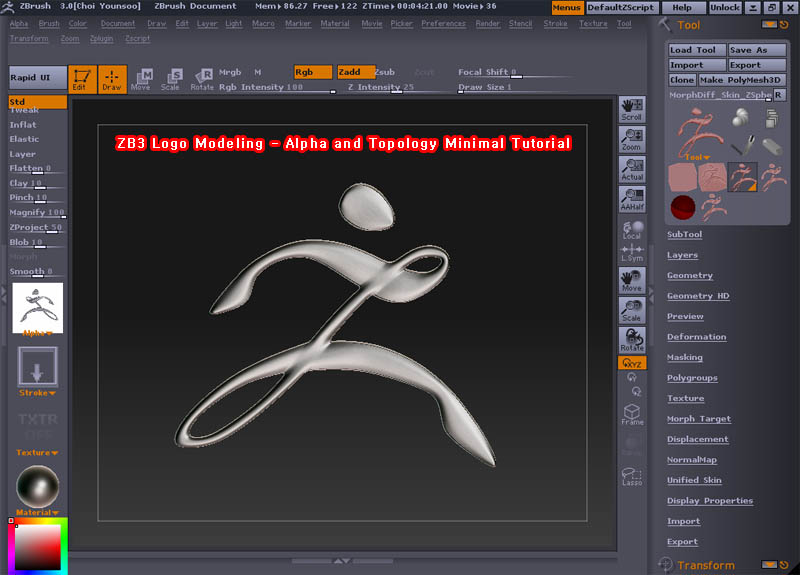The width and height of the screenshot is (800, 575).
Task: Toggle the Zadd sculpt mode
Action: 353,72
